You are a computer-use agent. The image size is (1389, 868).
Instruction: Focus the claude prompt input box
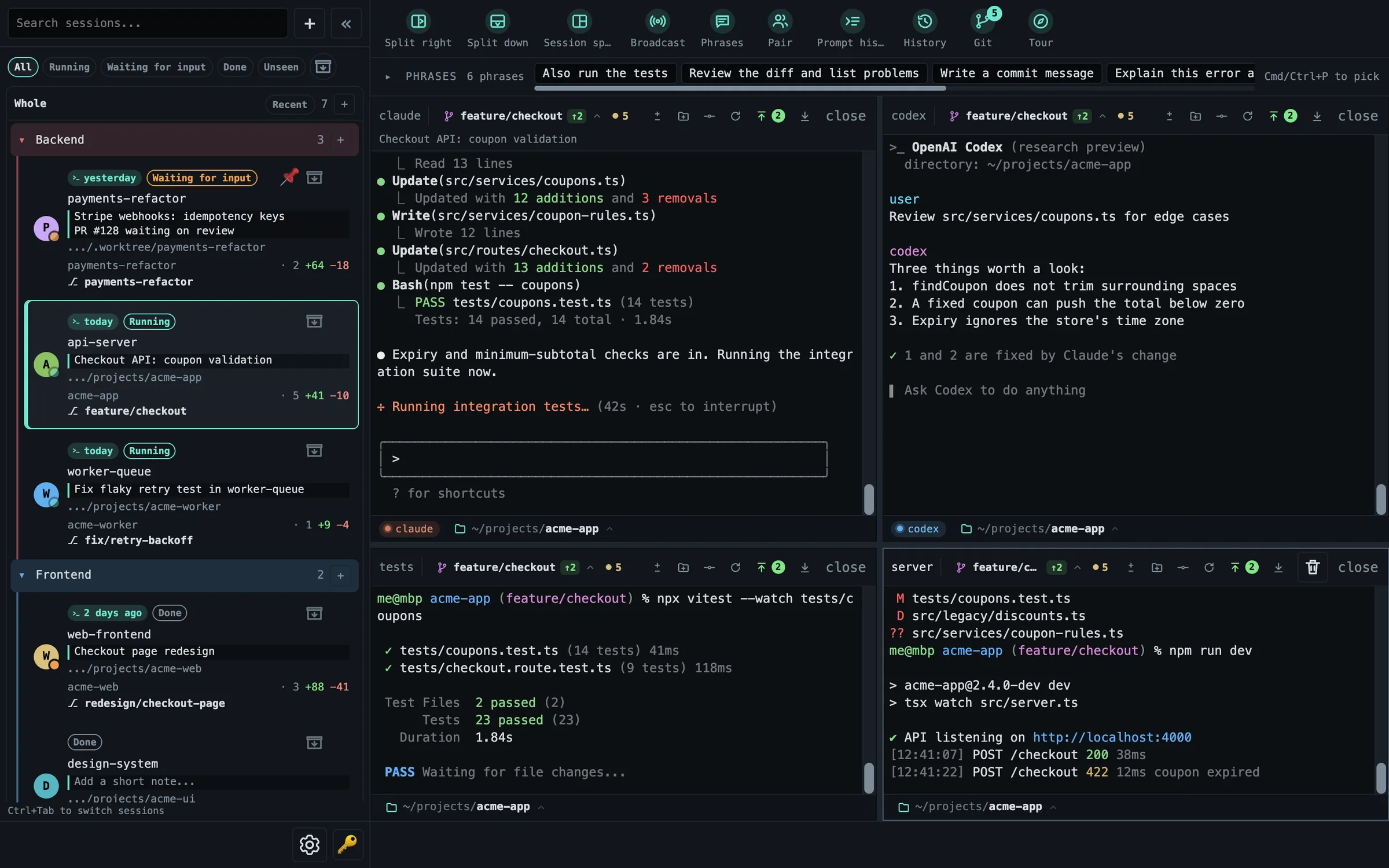[x=604, y=459]
